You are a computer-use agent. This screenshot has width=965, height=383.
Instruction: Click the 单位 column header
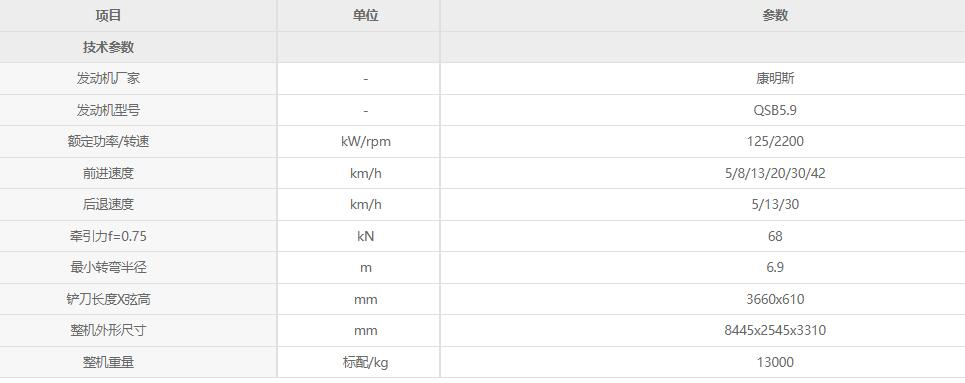point(366,16)
